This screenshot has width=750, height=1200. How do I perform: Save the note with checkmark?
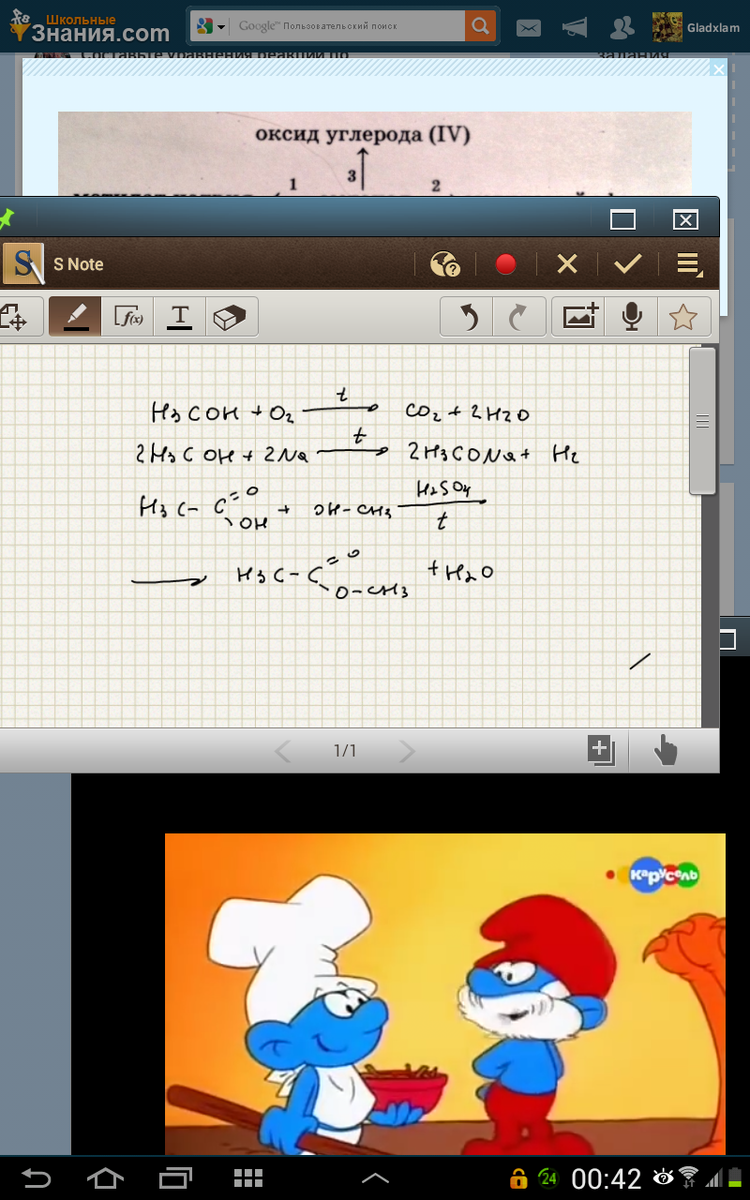click(x=628, y=264)
